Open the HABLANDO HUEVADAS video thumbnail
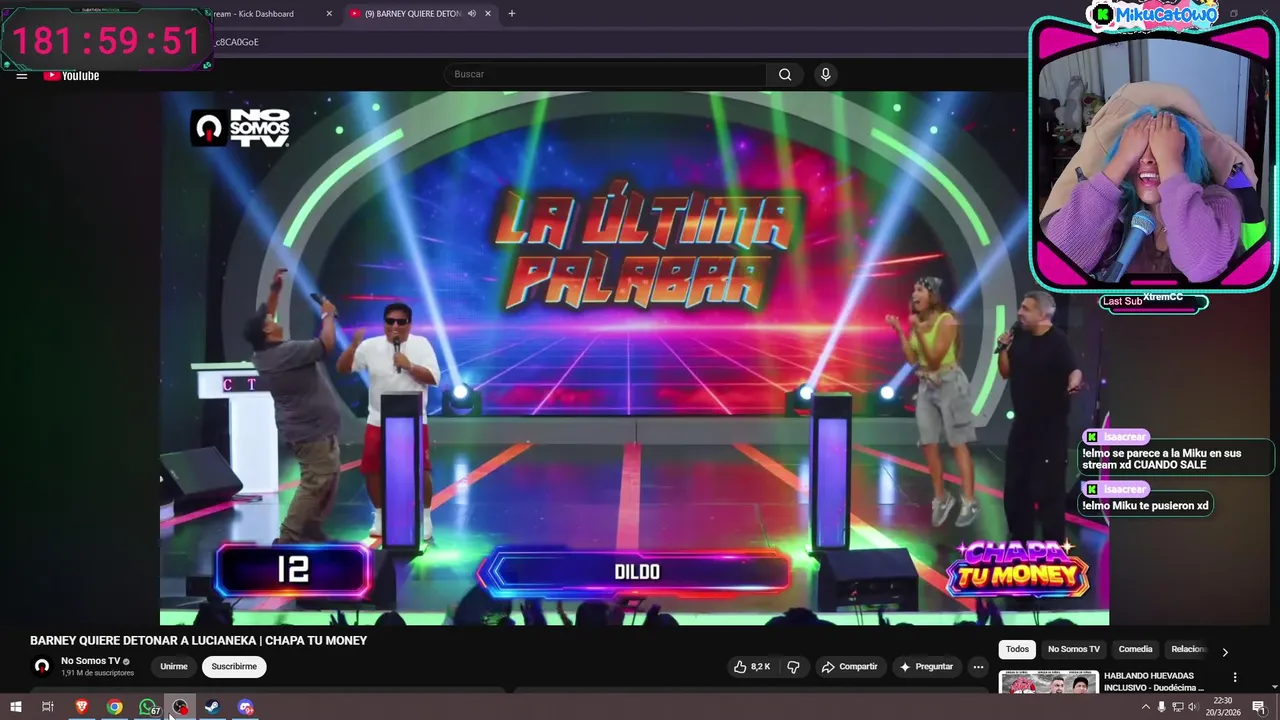The height and width of the screenshot is (720, 1280). [1048, 682]
